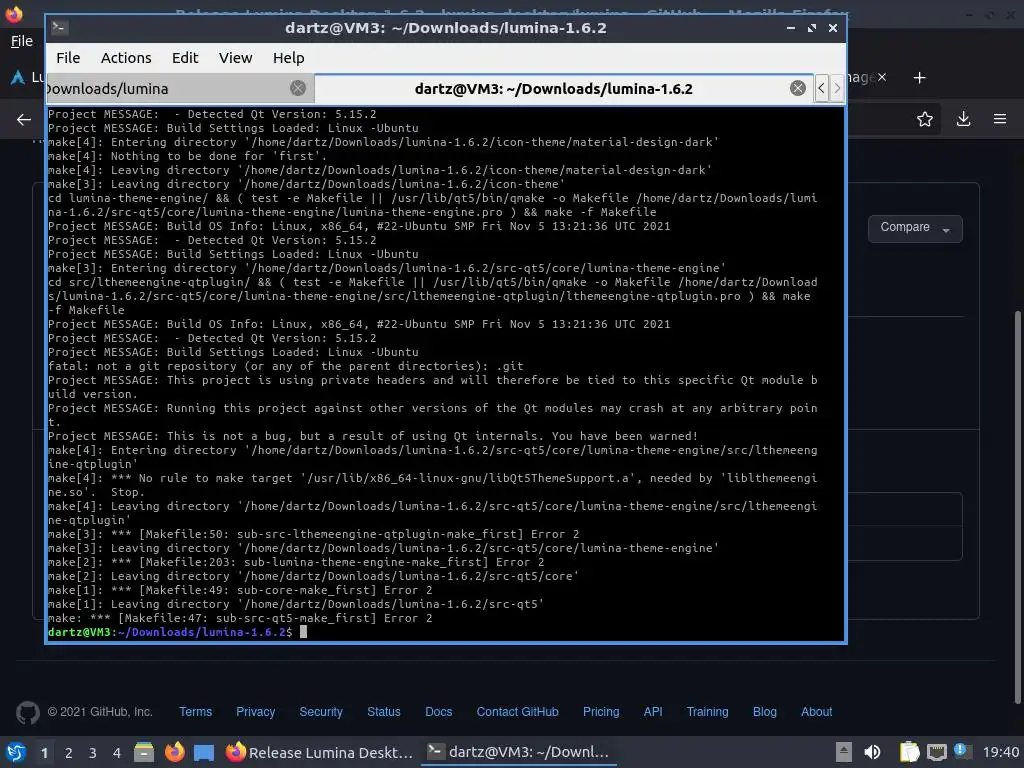Screen dimensions: 1024x768
Task: Launch the file manager from the taskbar
Action: click(144, 752)
